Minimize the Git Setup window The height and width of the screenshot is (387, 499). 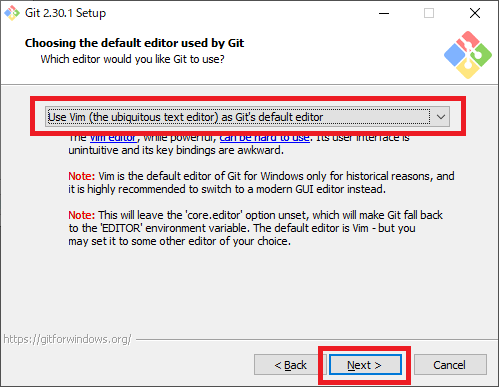click(x=384, y=13)
